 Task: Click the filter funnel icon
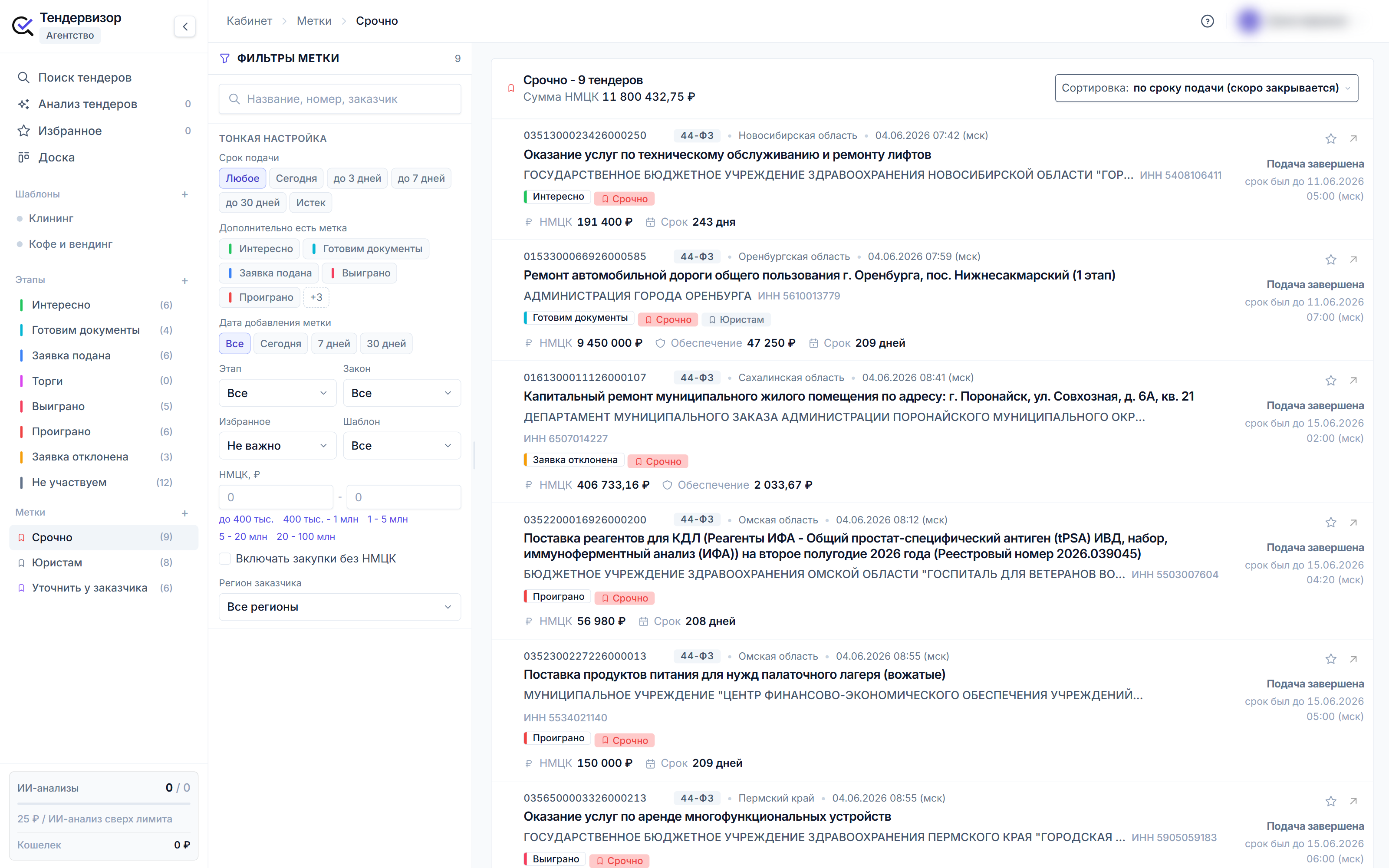(x=225, y=59)
